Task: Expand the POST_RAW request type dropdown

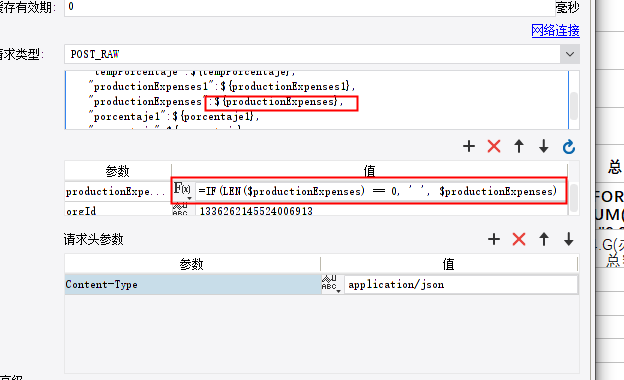Action: (x=569, y=54)
